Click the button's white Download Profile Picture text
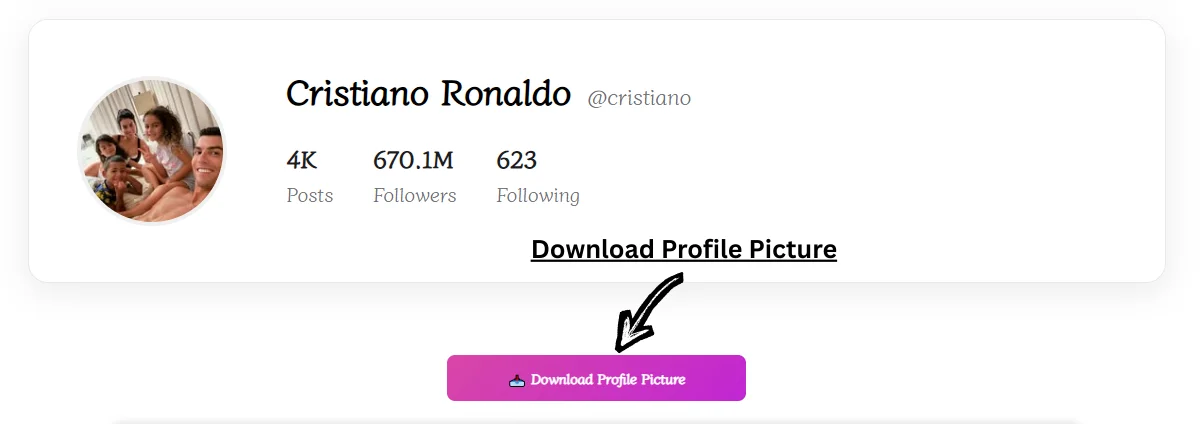The width and height of the screenshot is (1204, 424). [x=608, y=380]
